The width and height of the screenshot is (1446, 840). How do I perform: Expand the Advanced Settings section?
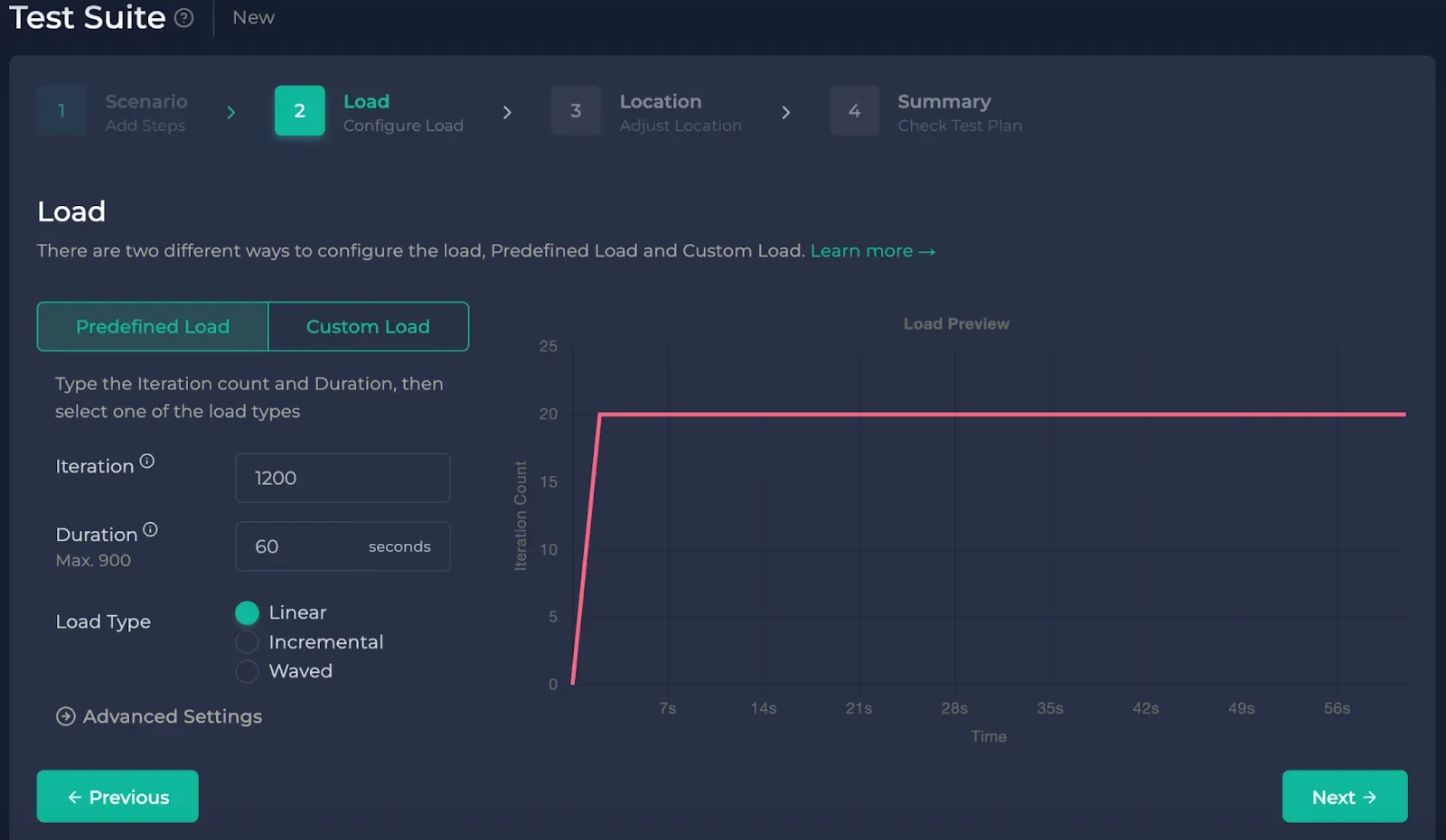click(172, 716)
